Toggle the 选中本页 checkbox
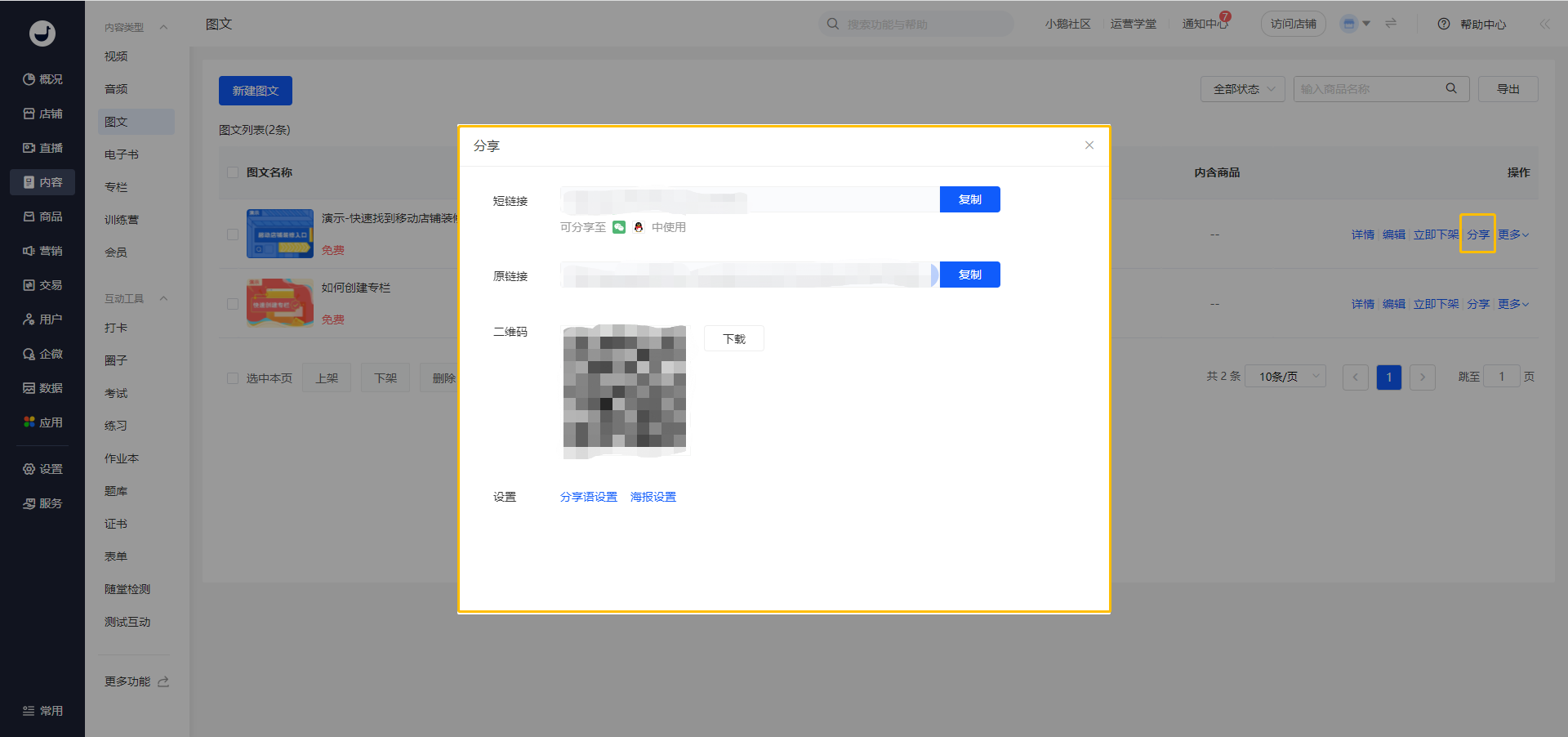Image resolution: width=1568 pixels, height=737 pixels. pos(233,378)
